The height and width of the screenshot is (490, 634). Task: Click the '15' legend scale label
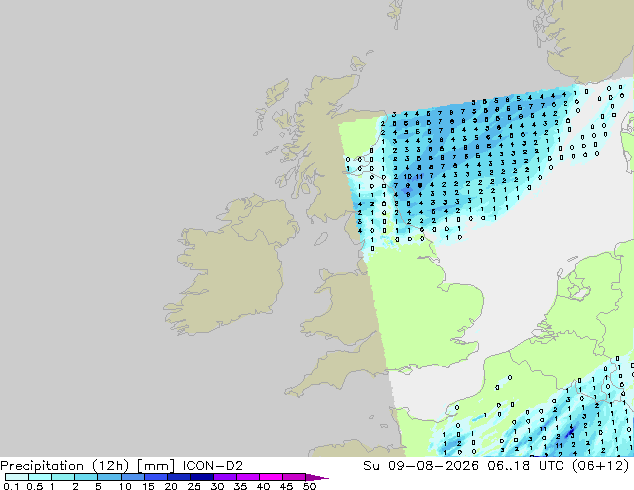pyautogui.click(x=148, y=486)
